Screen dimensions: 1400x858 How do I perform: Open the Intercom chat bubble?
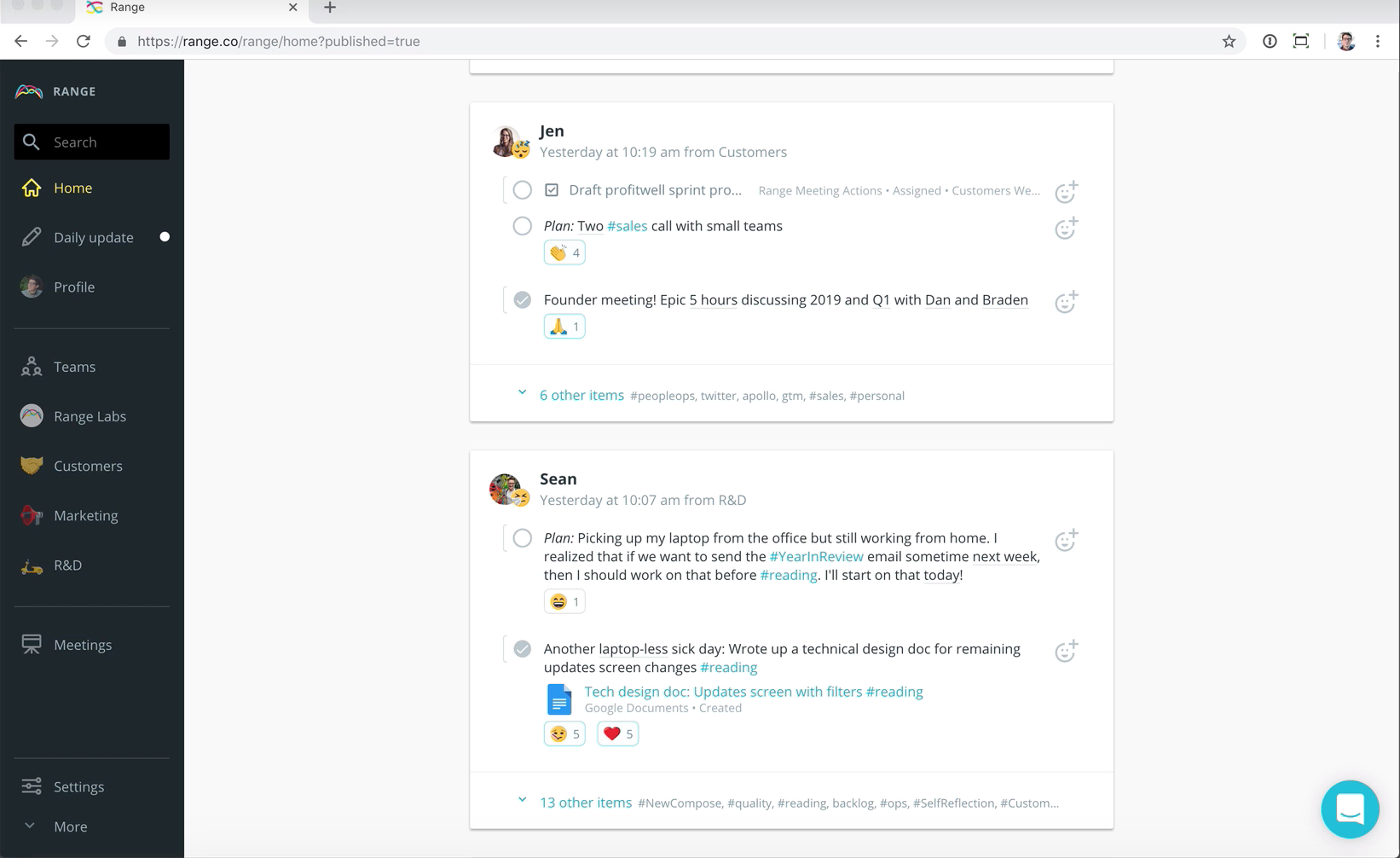coord(1350,809)
